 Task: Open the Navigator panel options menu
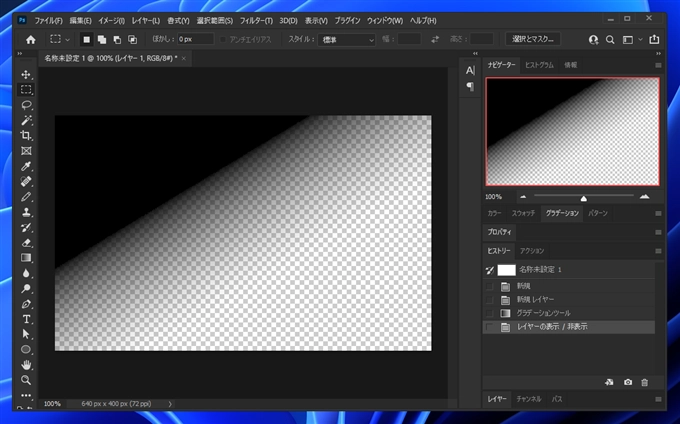coord(658,64)
